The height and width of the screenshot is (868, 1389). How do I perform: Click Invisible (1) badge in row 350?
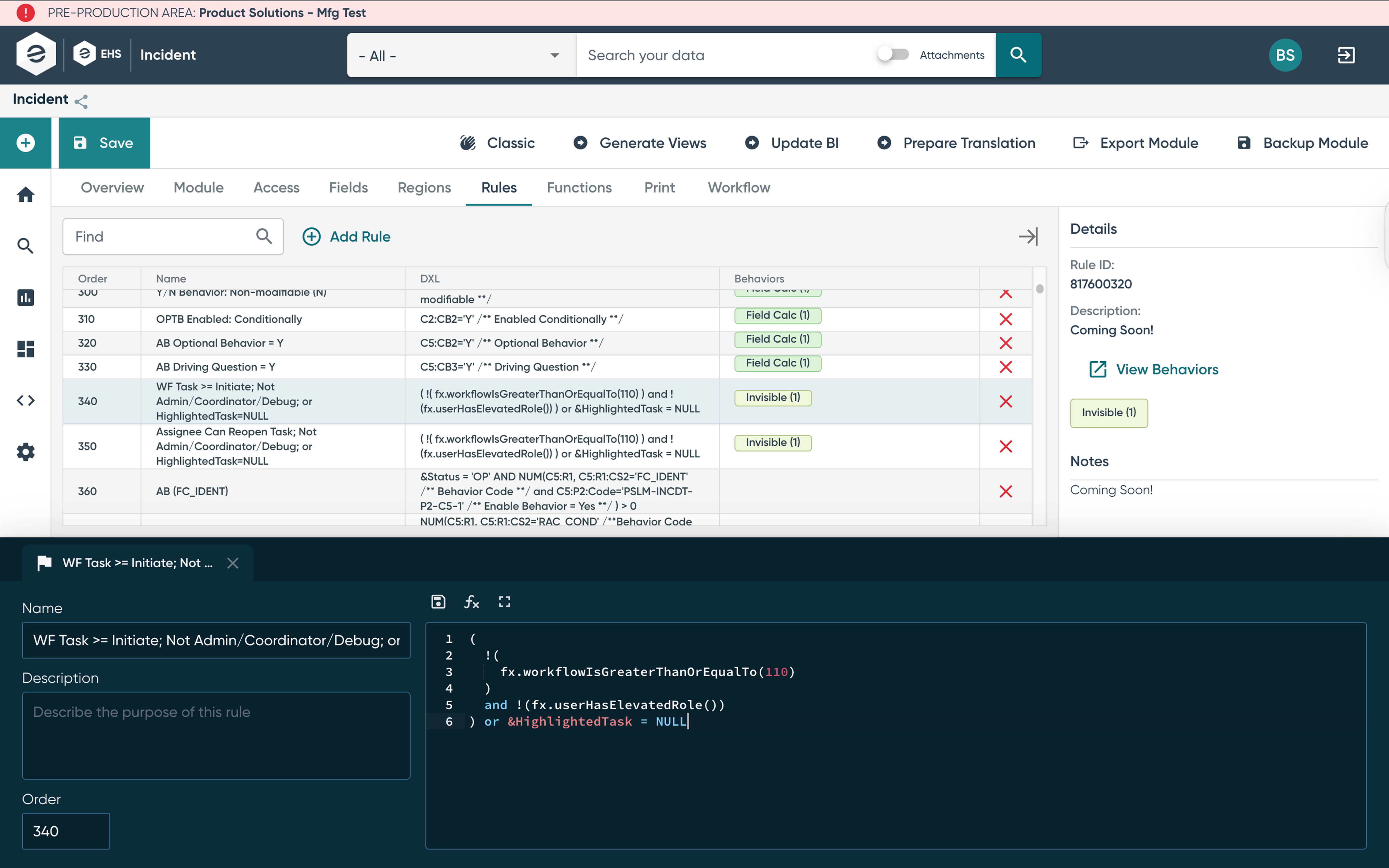(x=773, y=443)
